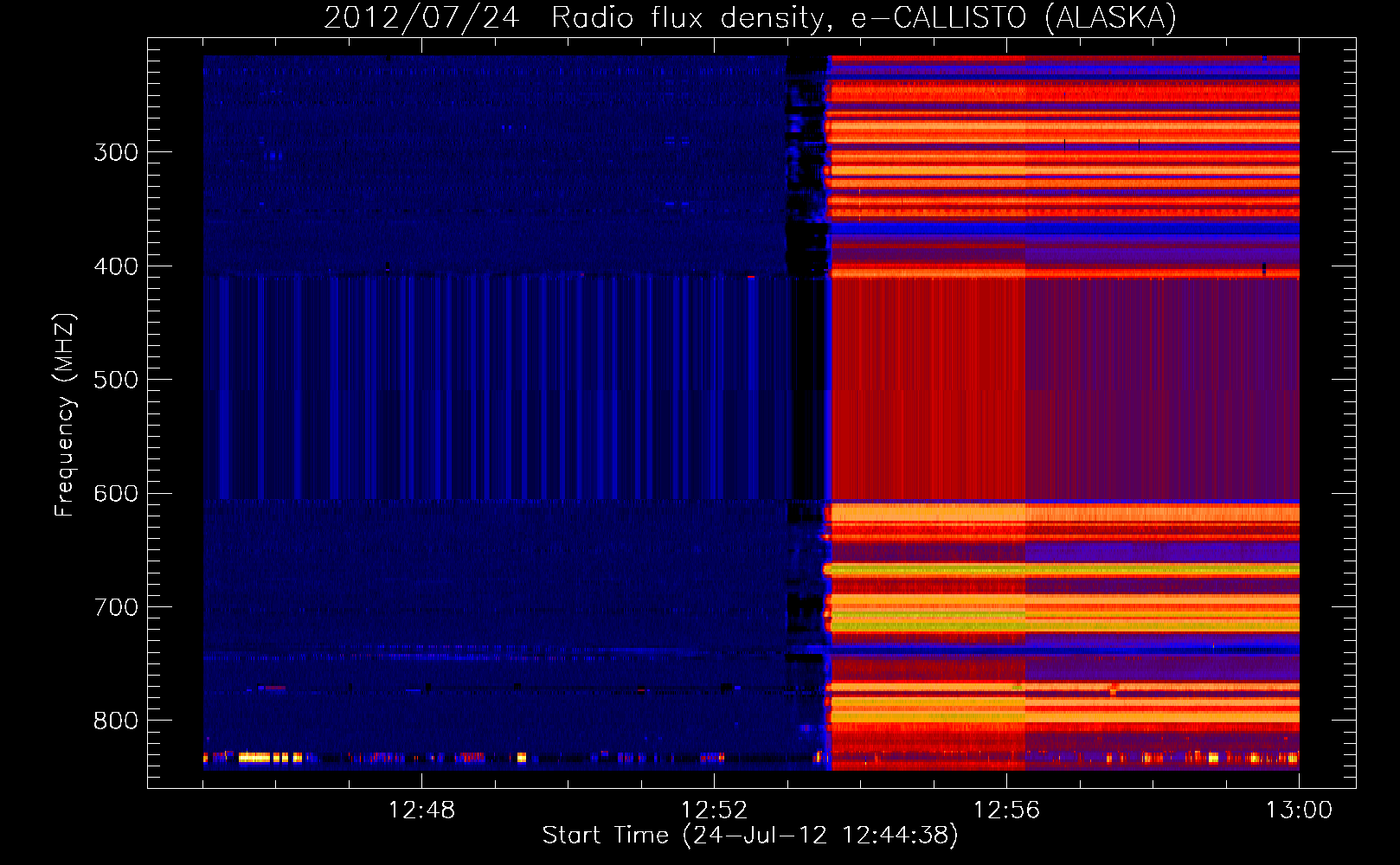Image resolution: width=1400 pixels, height=865 pixels.
Task: Click the date "2012/07/24" in the title
Action: (421, 18)
